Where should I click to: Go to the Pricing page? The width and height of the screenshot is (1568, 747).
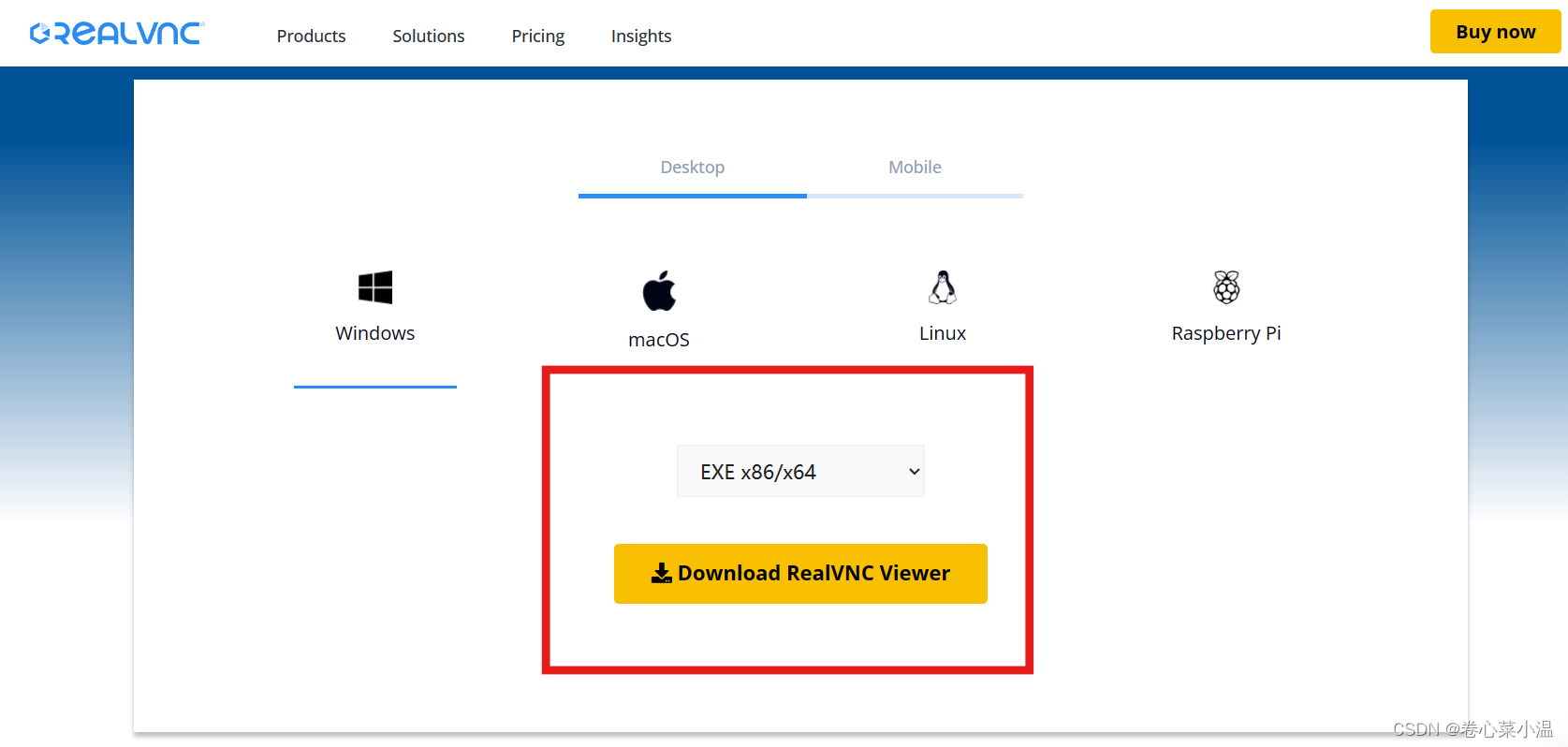click(538, 36)
